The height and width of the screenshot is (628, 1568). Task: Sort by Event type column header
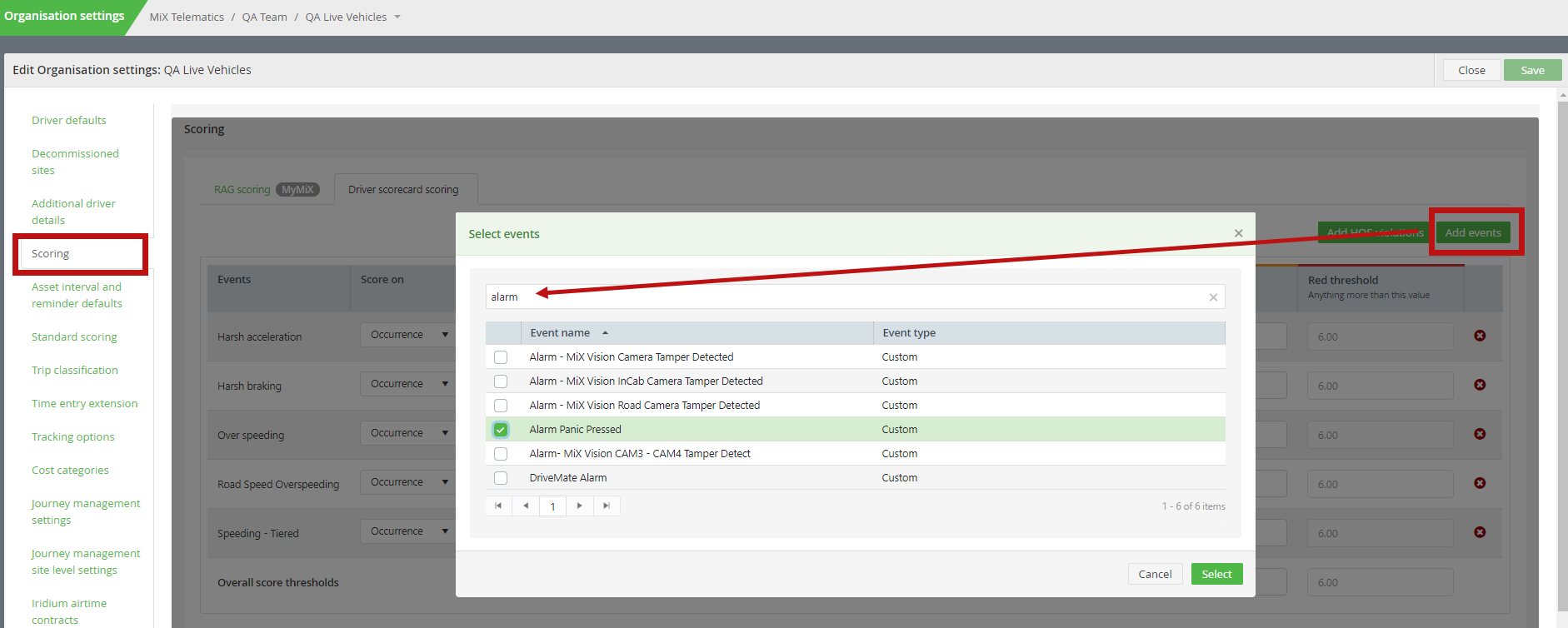[909, 333]
